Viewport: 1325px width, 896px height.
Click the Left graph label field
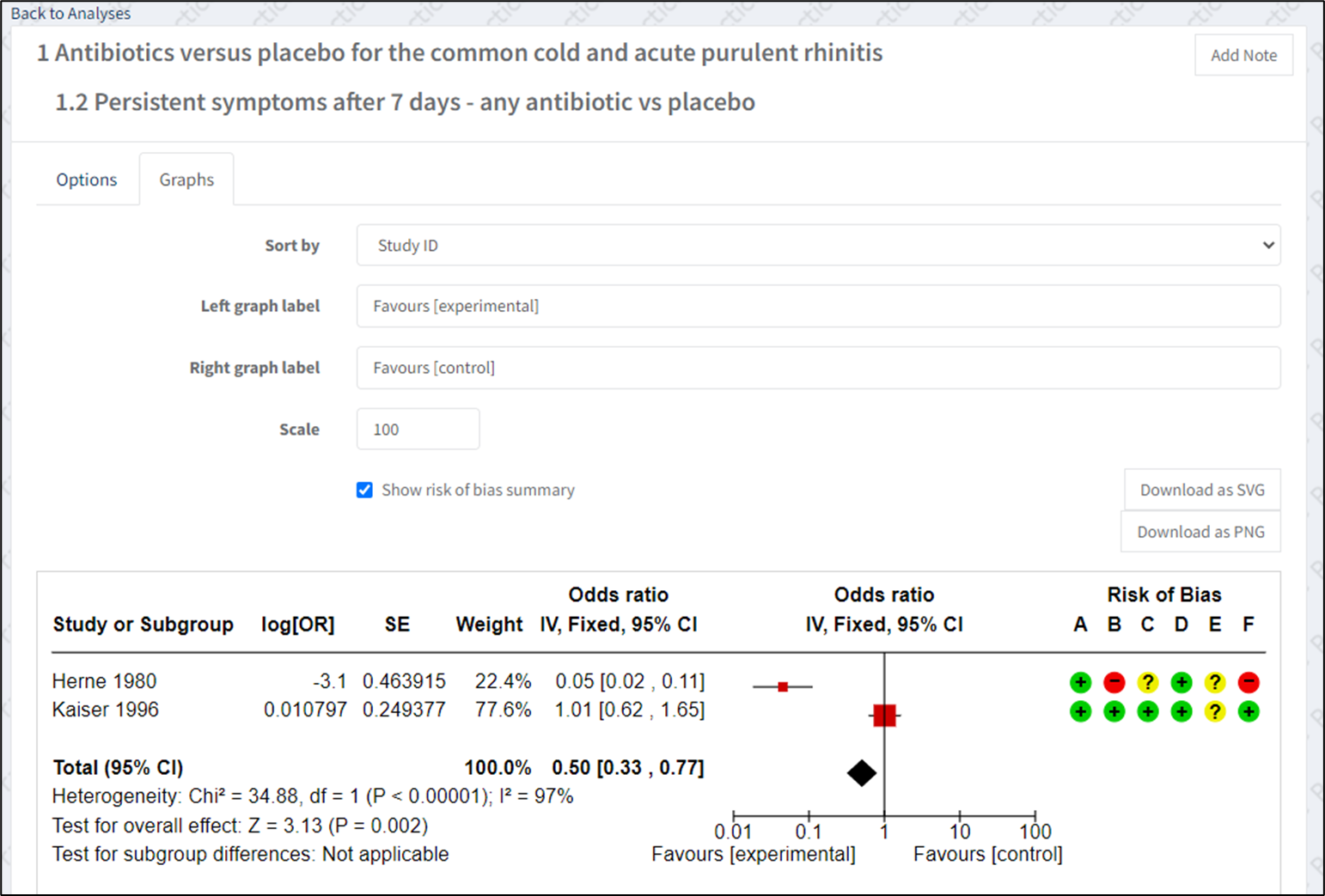pyautogui.click(x=817, y=307)
